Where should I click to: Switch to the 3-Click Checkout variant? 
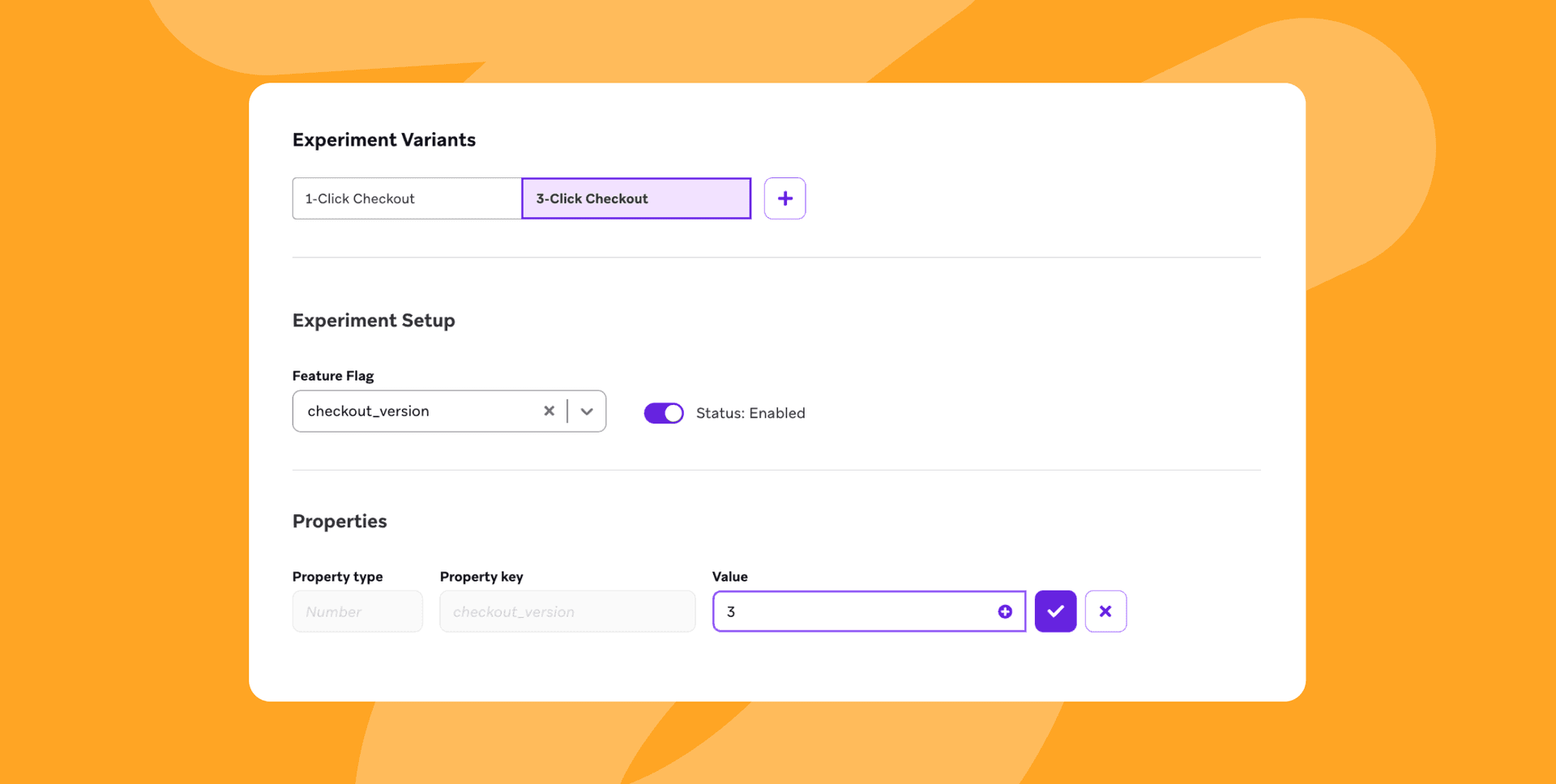[x=635, y=198]
